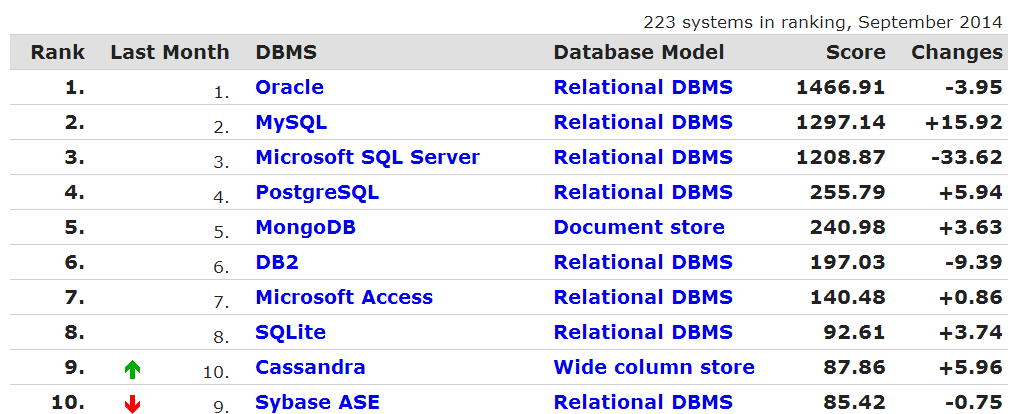Click the Database Model column header

[639, 53]
